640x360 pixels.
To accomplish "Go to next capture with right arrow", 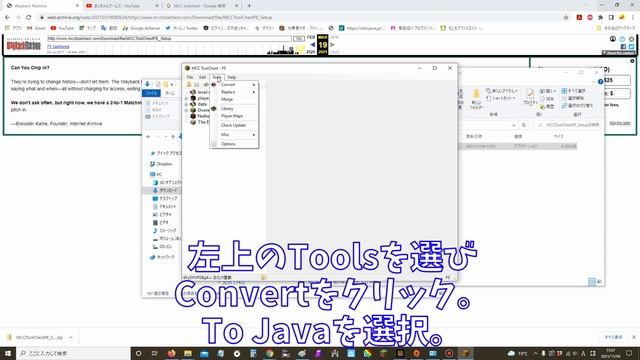I will (x=333, y=44).
